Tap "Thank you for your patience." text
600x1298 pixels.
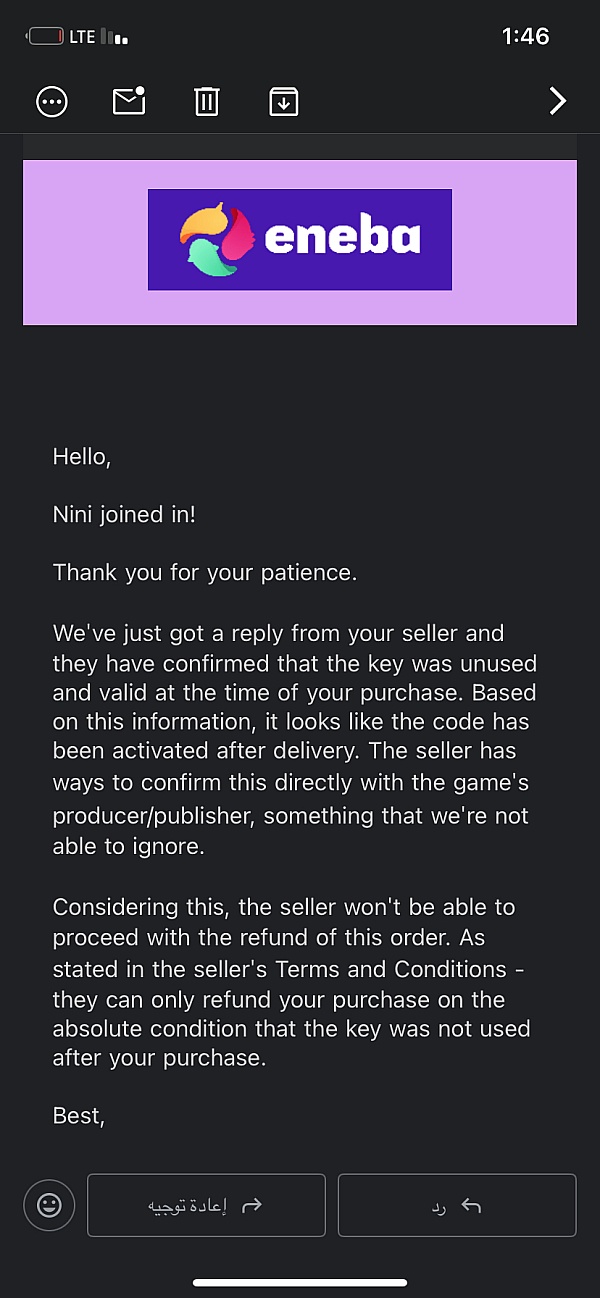(x=204, y=573)
